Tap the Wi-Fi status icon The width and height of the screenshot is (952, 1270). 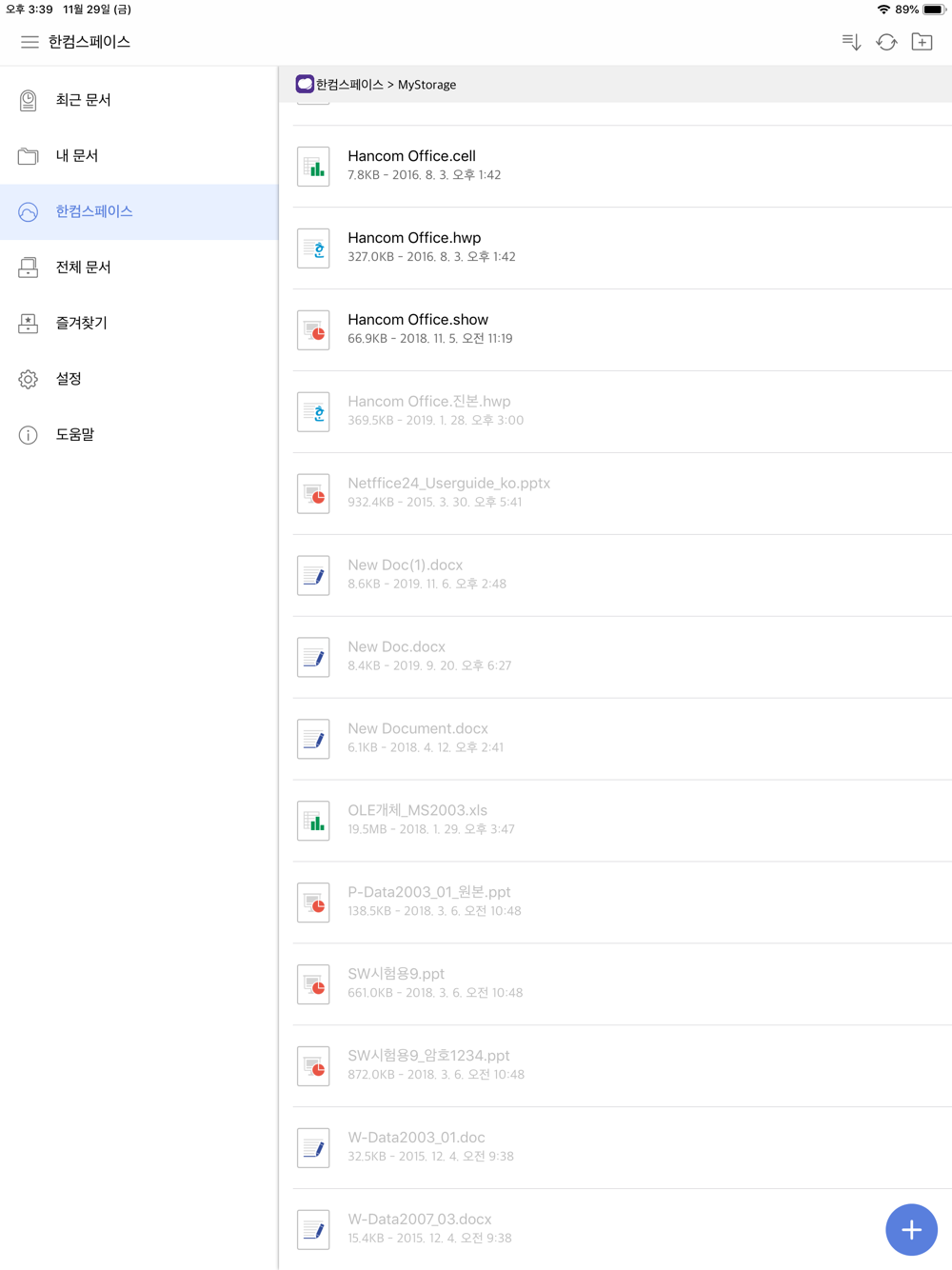coord(883,10)
